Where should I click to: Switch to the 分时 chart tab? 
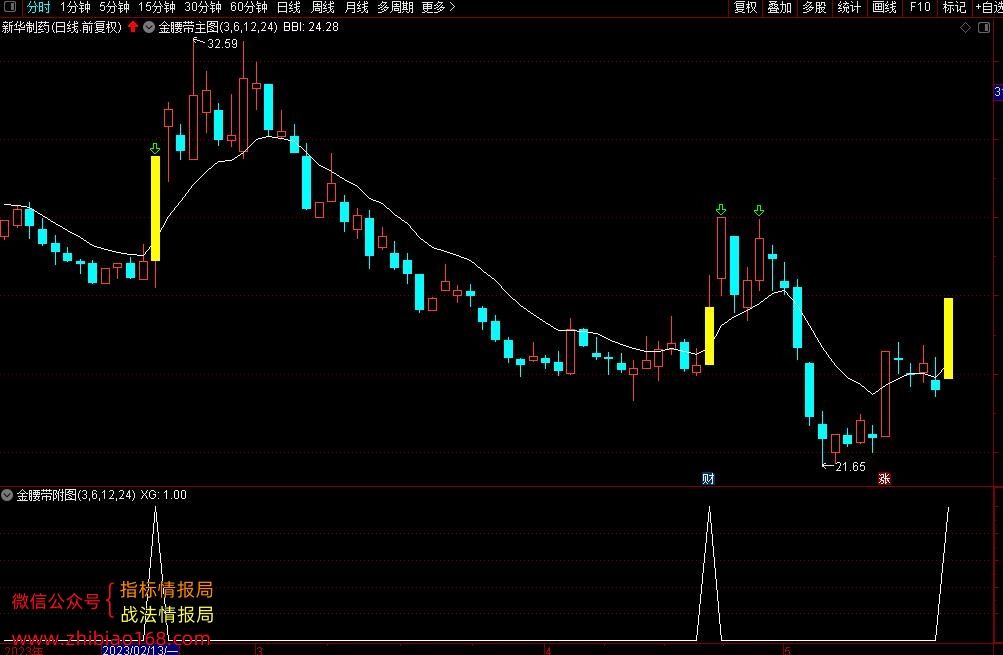38,8
